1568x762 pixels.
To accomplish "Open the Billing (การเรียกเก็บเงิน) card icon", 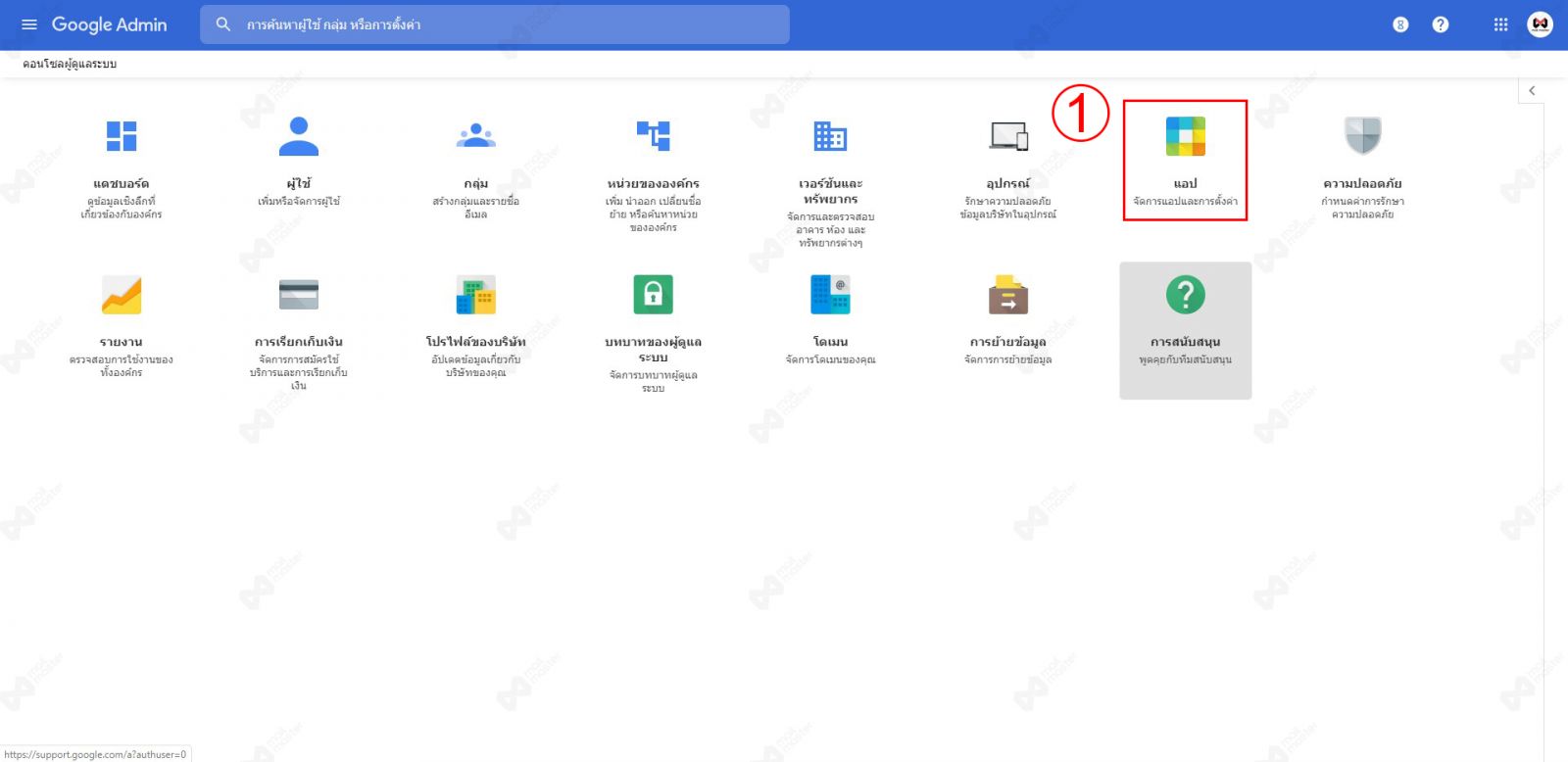I will [x=299, y=295].
